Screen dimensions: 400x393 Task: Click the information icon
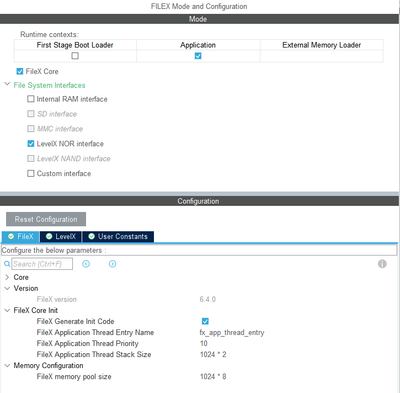[382, 264]
